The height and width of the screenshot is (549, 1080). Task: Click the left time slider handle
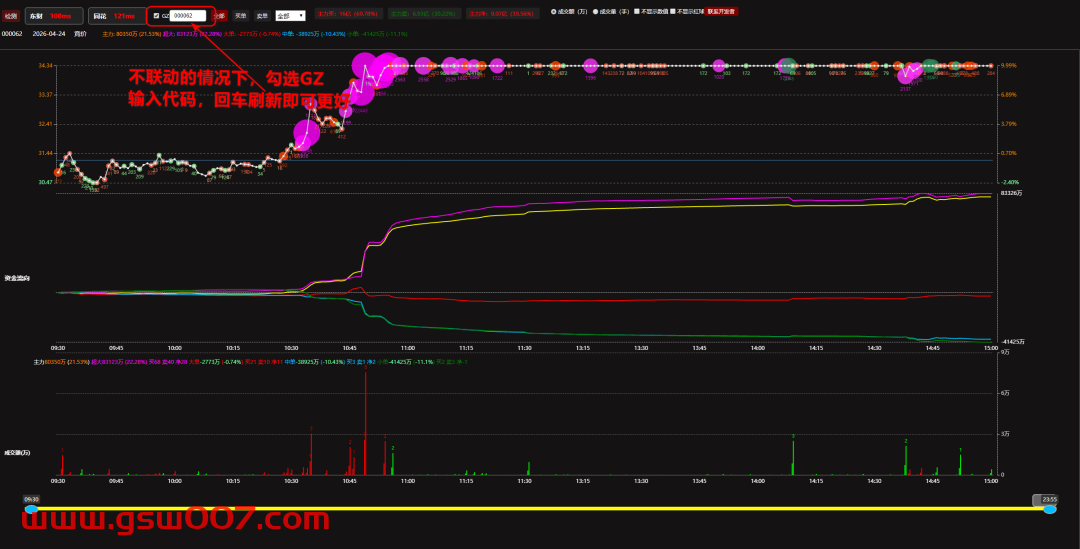click(31, 509)
